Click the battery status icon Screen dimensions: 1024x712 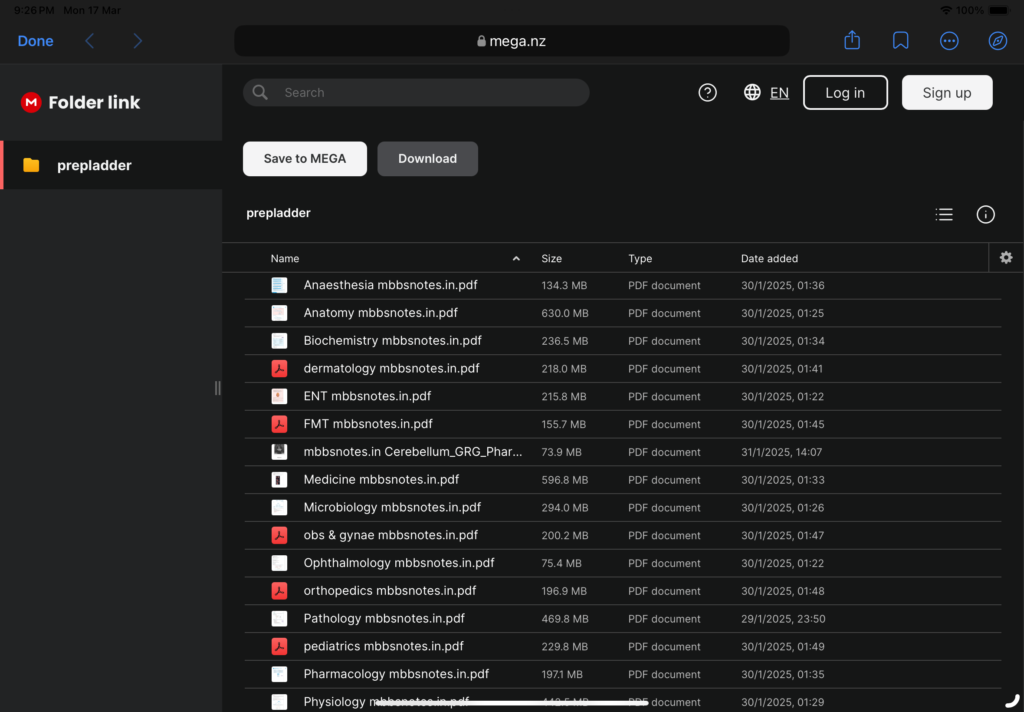pyautogui.click(x=999, y=10)
